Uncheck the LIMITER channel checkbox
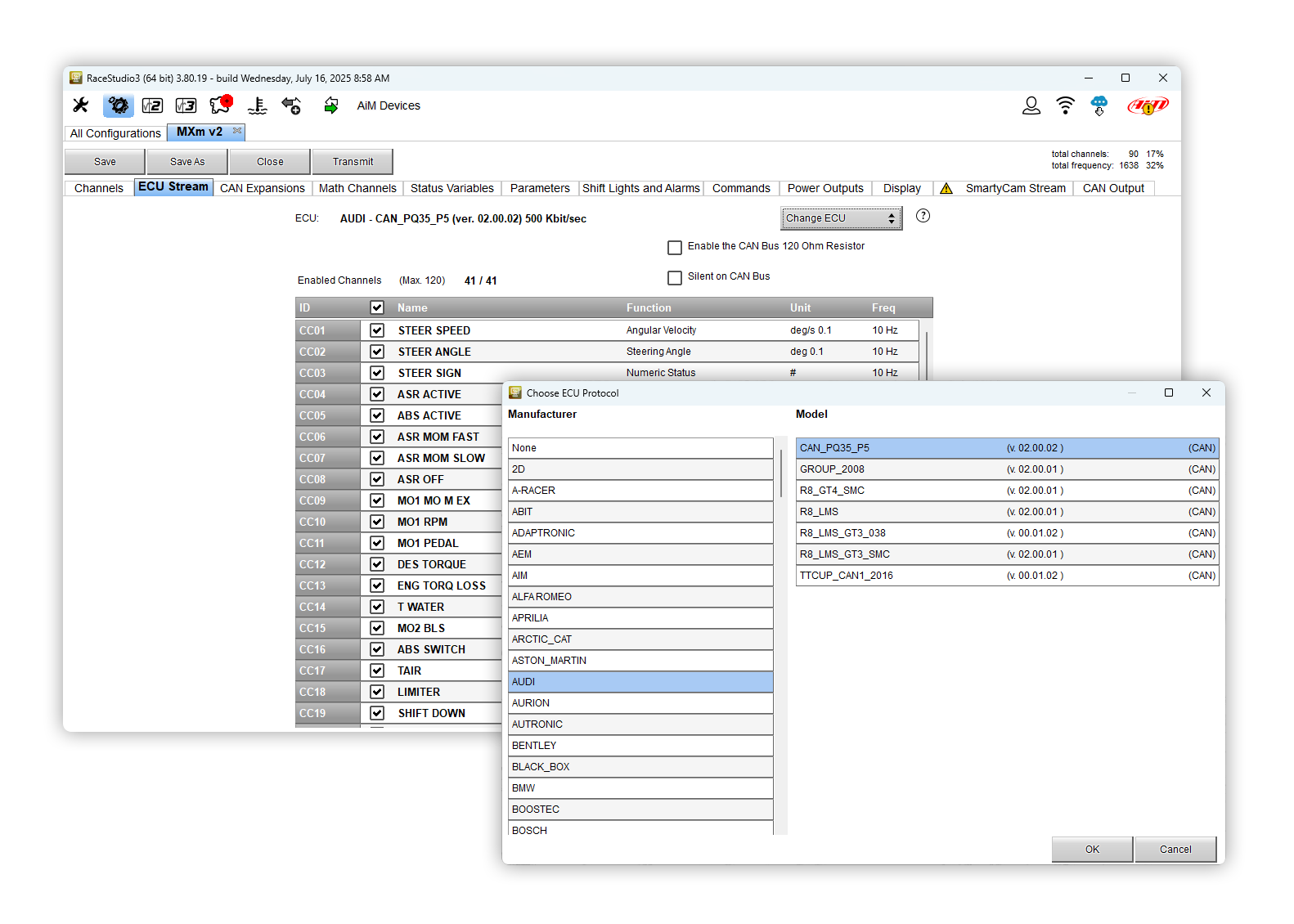Screen dimensions: 1294x924 point(377,692)
